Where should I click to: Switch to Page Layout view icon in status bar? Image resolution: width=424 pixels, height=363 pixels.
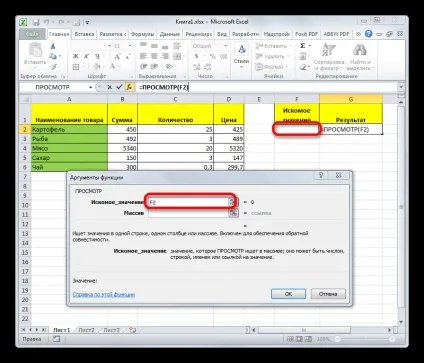(x=299, y=339)
